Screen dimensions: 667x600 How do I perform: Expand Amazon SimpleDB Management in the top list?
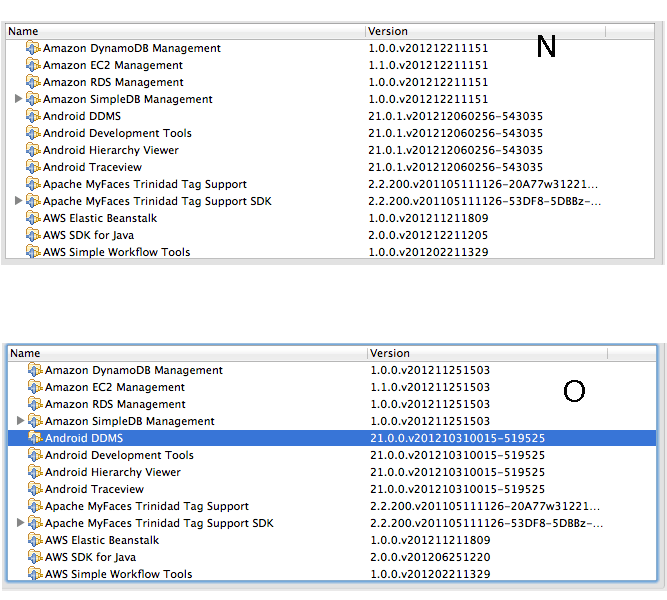[x=18, y=99]
